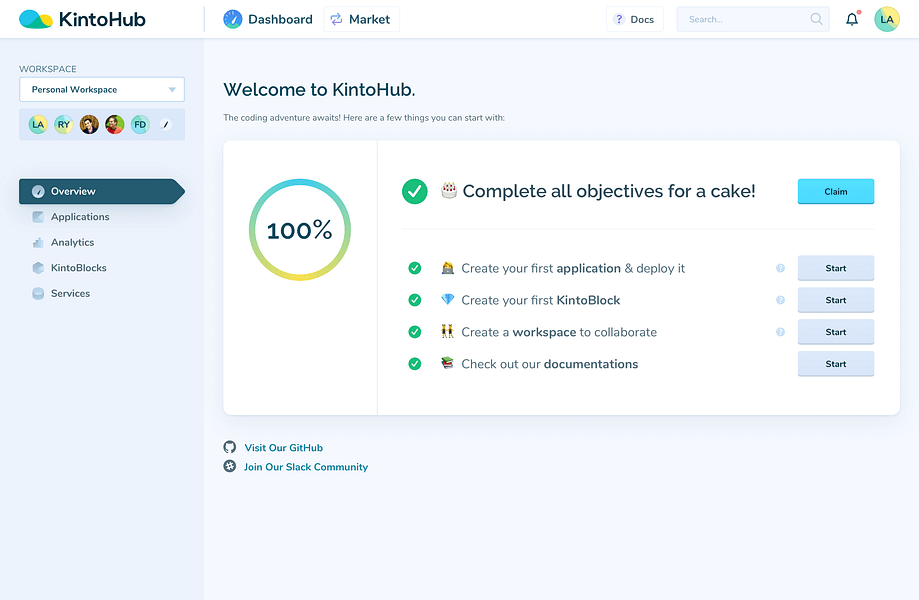Click the Welcome to KintoHub heading
The width and height of the screenshot is (919, 600).
click(x=319, y=90)
